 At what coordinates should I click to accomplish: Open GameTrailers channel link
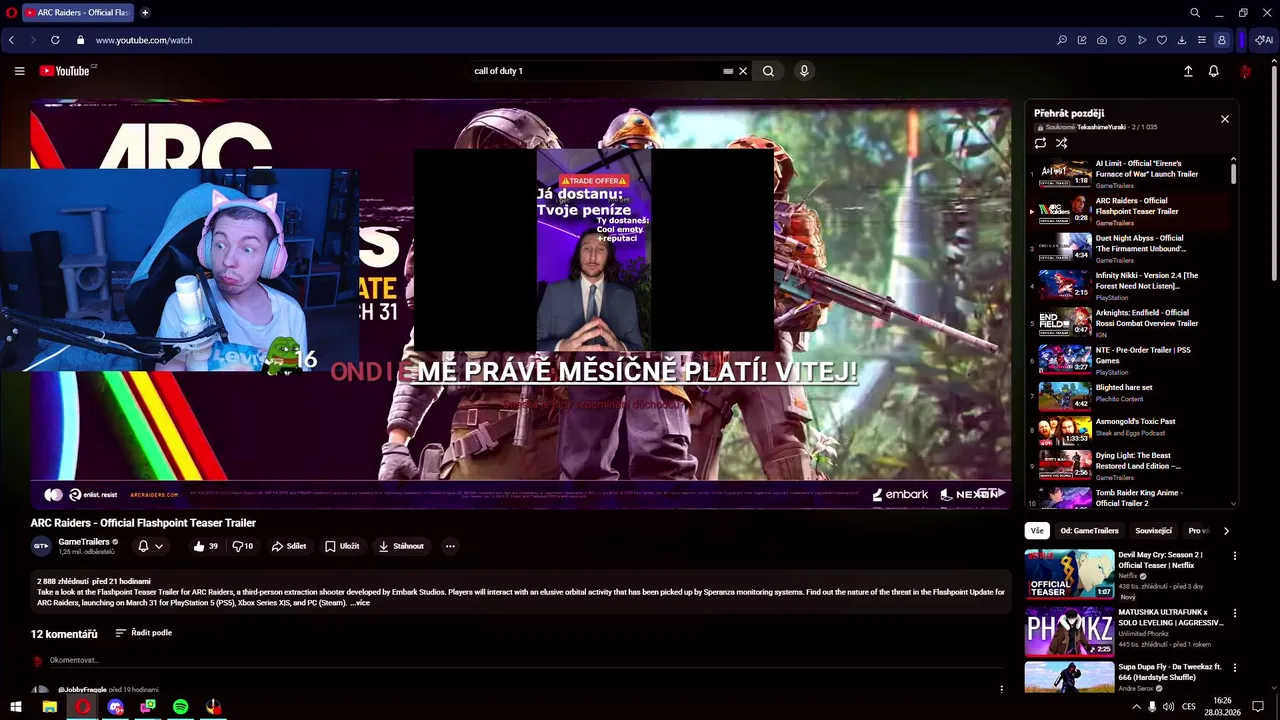pos(83,542)
